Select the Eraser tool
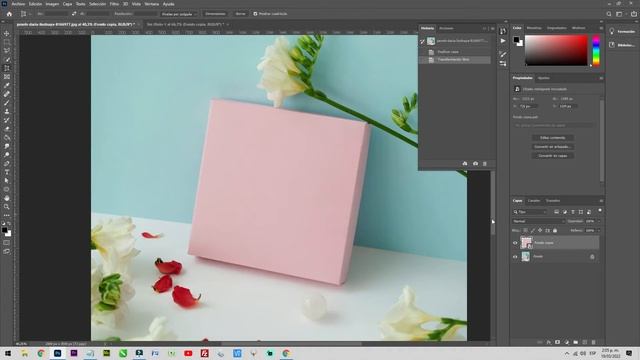 7,129
